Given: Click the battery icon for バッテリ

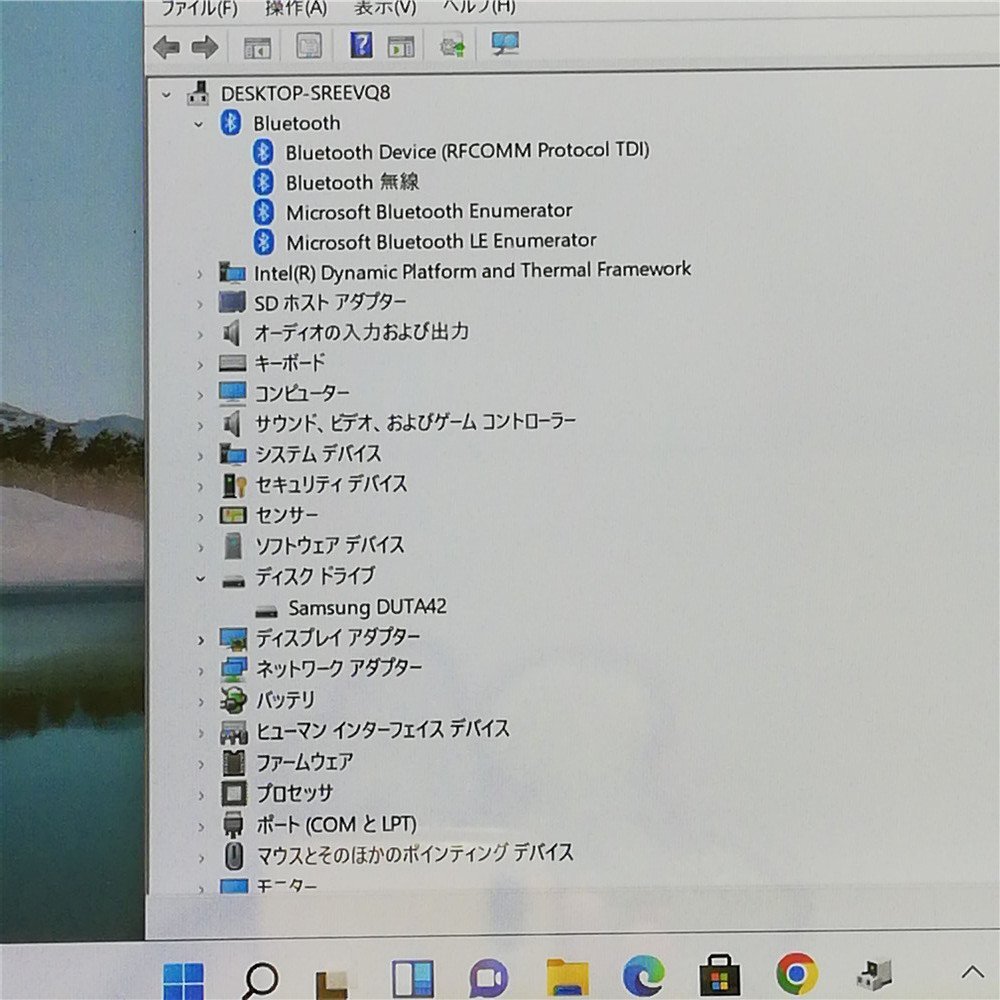Looking at the screenshot, I should coord(233,700).
